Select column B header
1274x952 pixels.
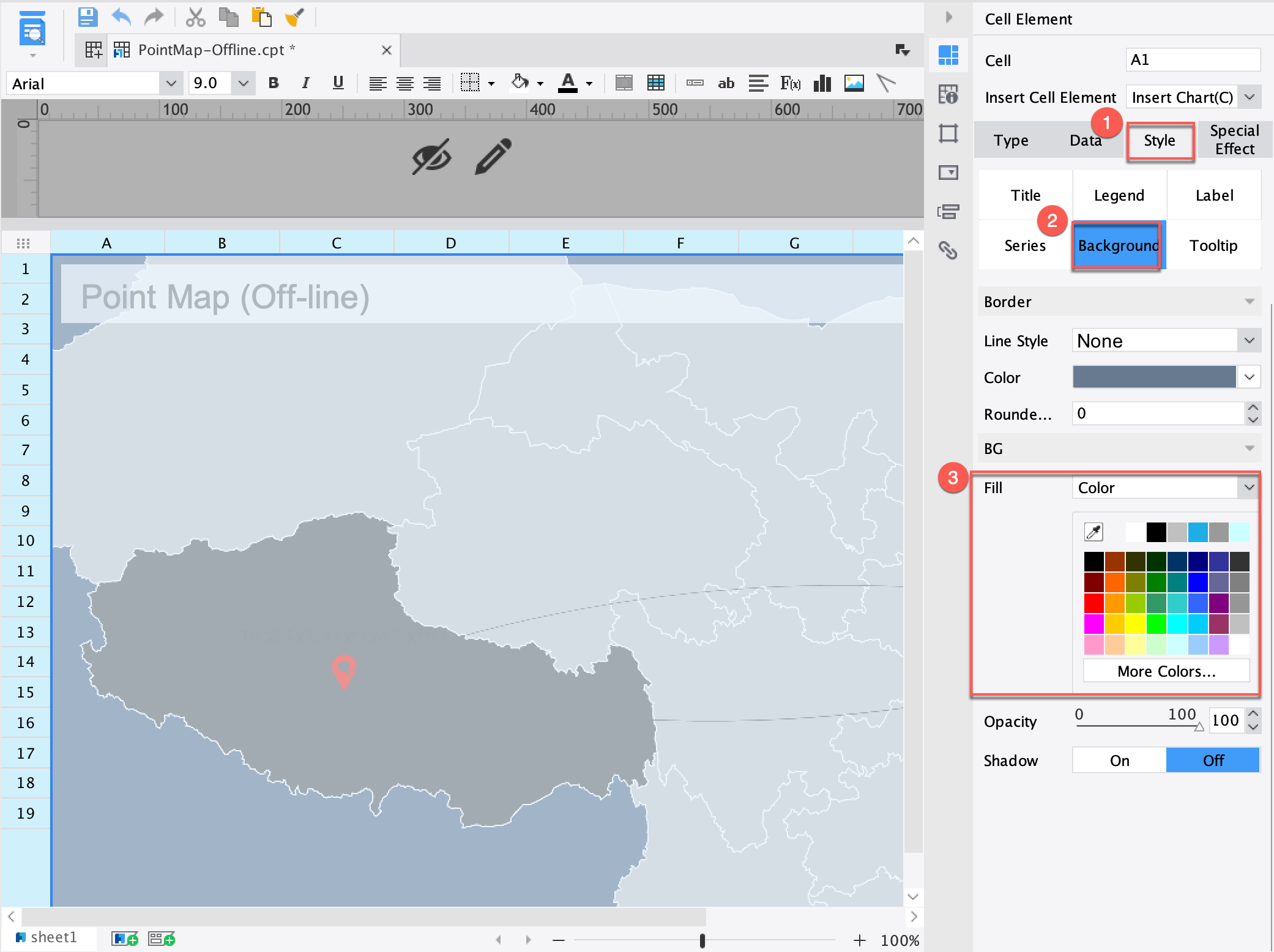[x=222, y=243]
